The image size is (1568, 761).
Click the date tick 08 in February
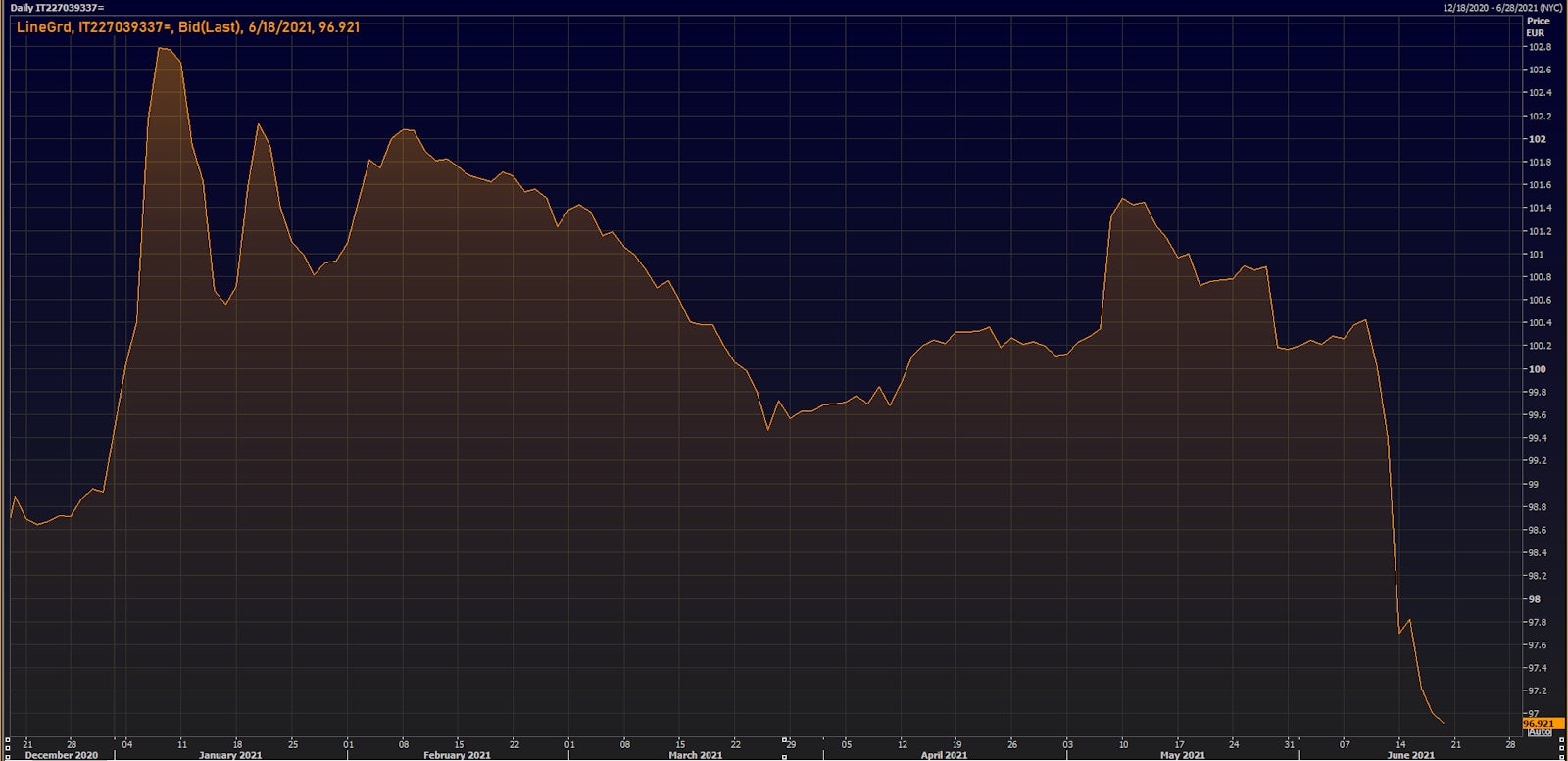(x=403, y=744)
